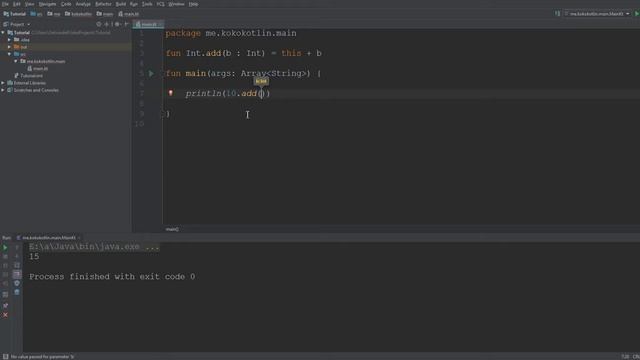The image size is (640, 360).
Task: Click src breadcrumb in navigation bar
Action: point(36,14)
